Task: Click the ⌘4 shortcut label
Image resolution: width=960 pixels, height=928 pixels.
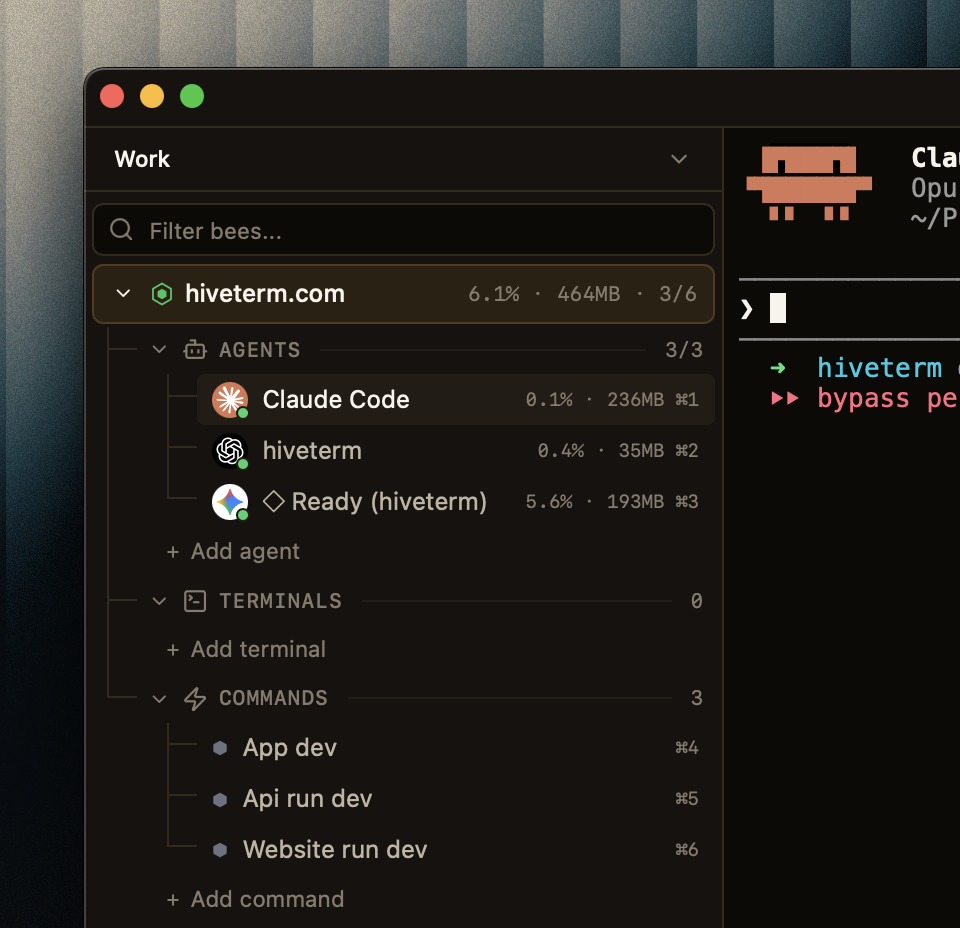Action: click(686, 748)
